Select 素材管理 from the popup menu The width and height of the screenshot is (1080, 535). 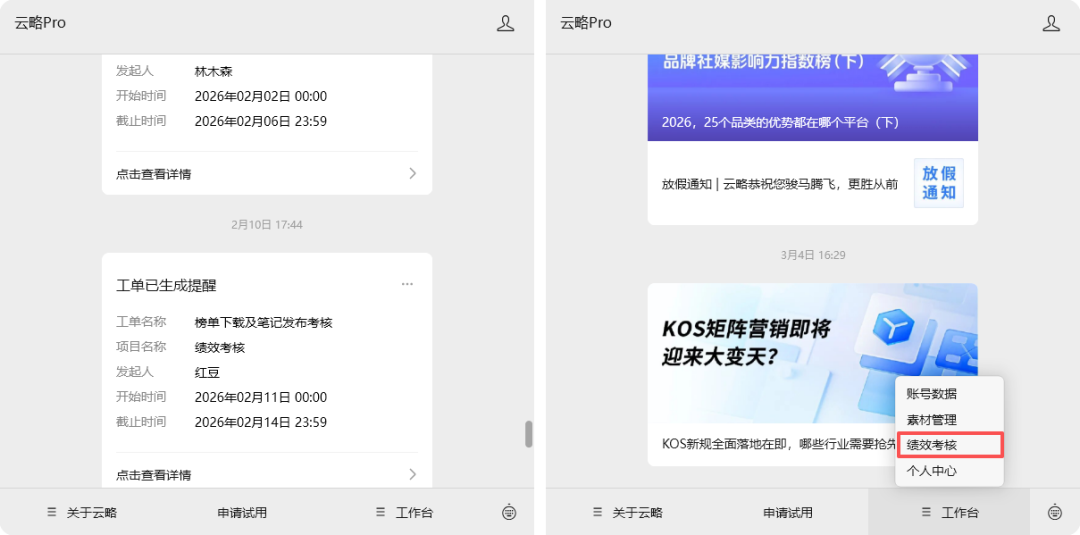click(x=931, y=420)
